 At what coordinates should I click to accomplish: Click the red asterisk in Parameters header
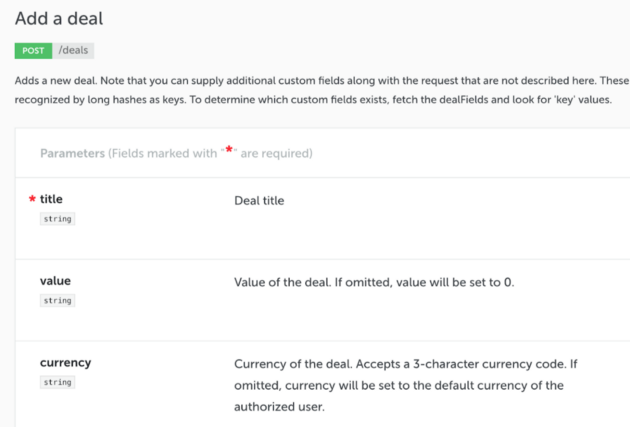click(229, 150)
